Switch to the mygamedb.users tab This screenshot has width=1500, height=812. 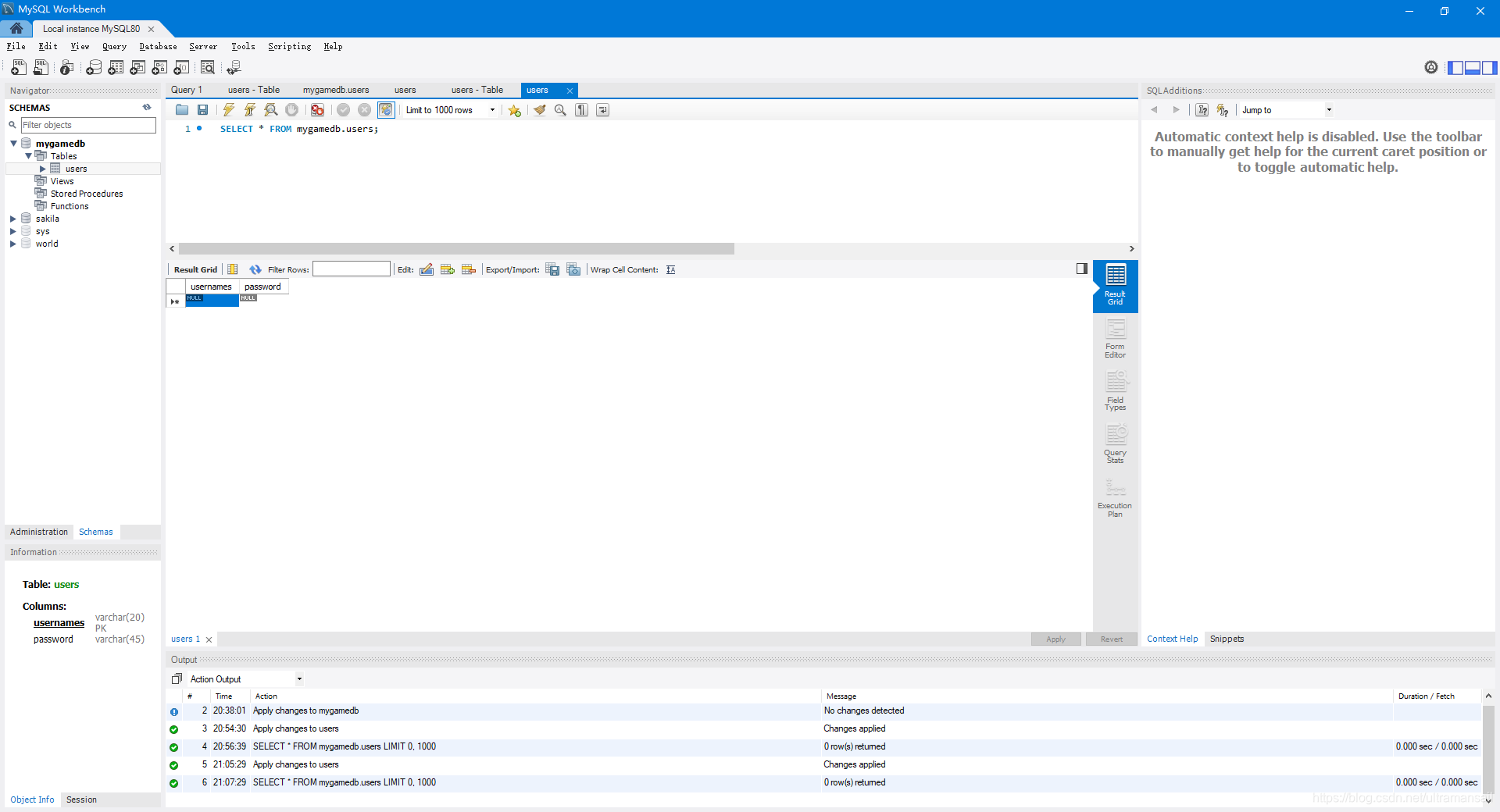tap(336, 90)
